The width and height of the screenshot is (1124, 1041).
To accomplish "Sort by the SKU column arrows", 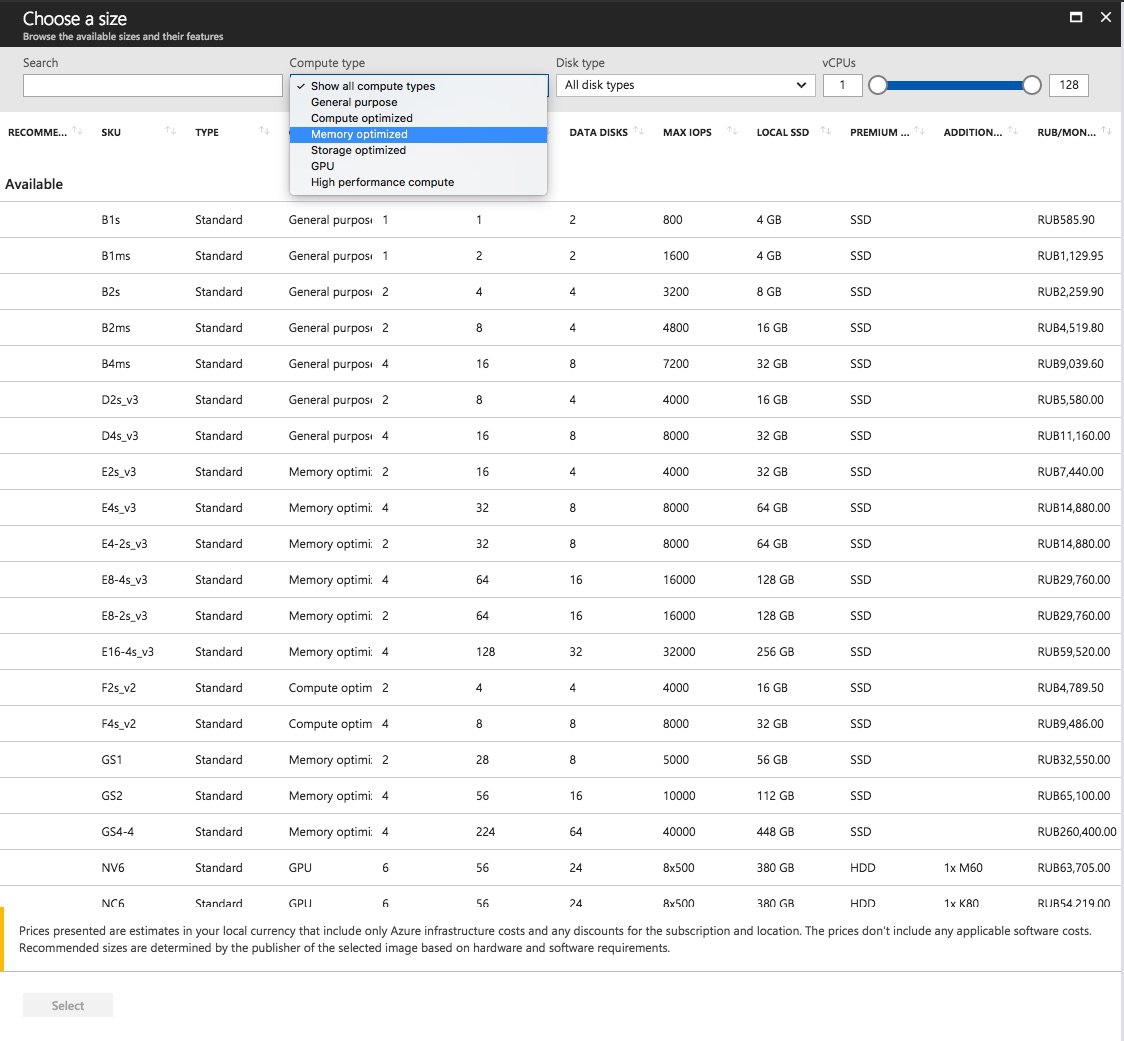I will point(171,130).
